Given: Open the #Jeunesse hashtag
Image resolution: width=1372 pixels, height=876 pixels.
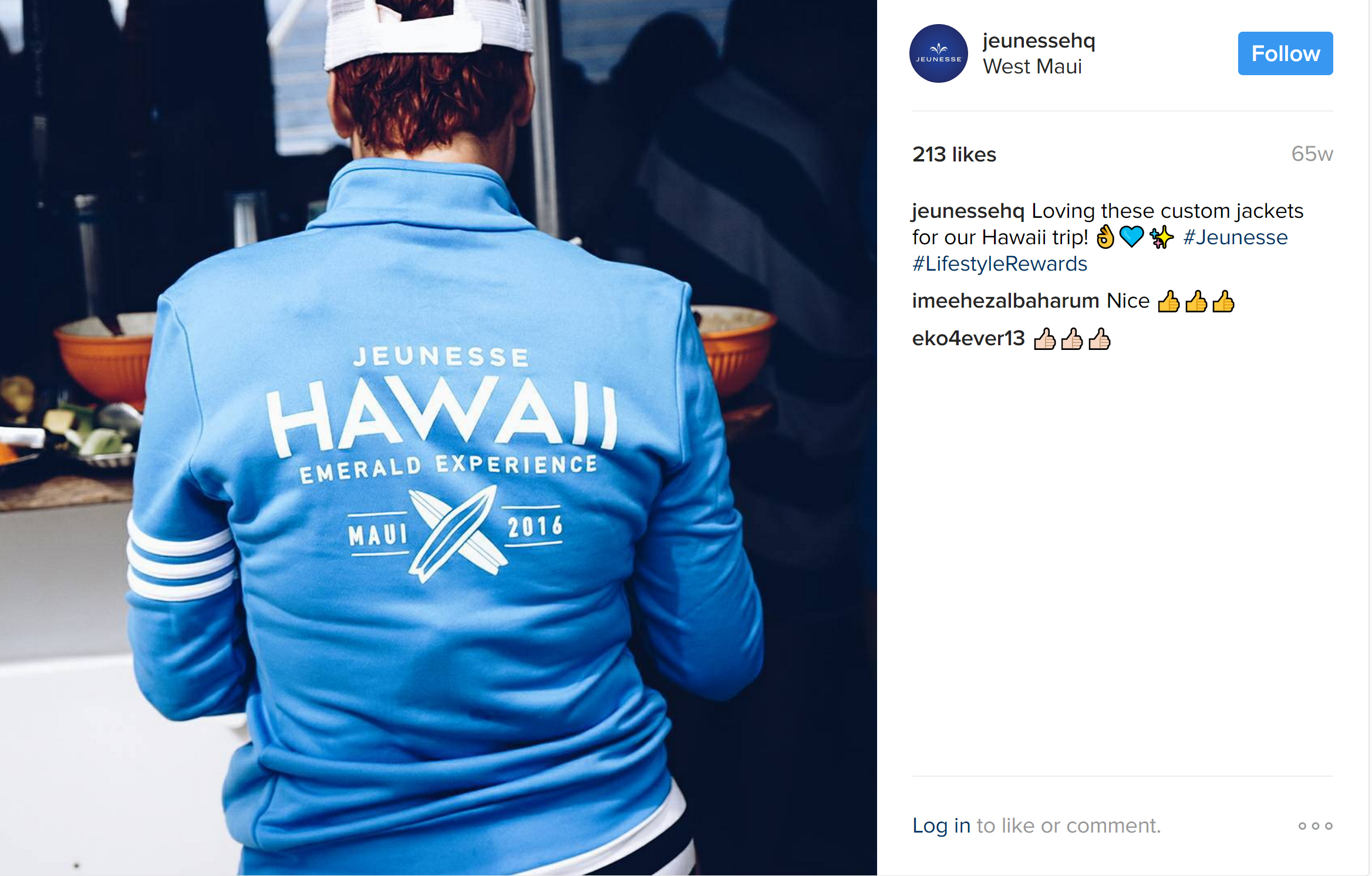Looking at the screenshot, I should pos(1235,237).
